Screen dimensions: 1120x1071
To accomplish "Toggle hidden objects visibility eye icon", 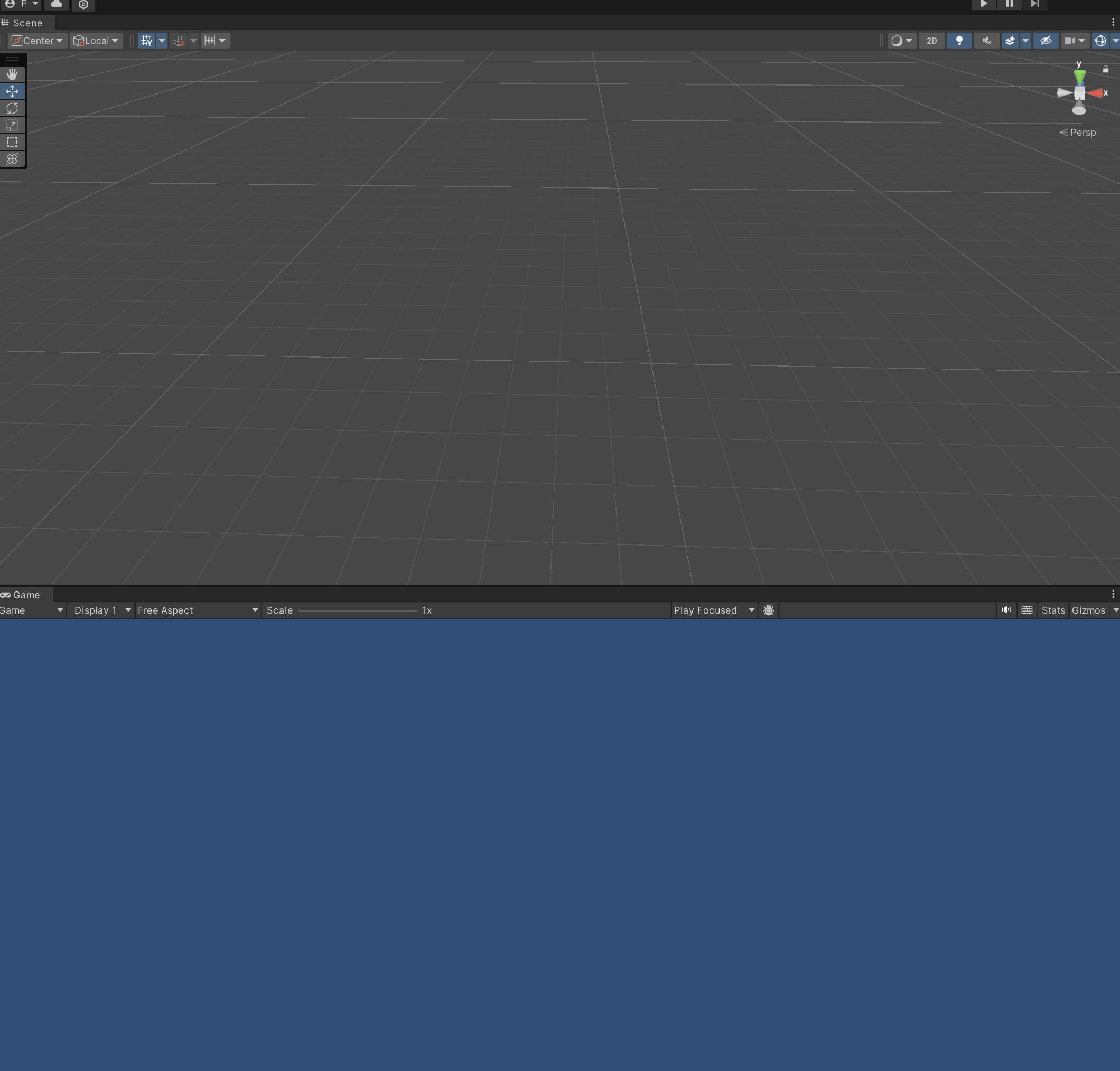I will [x=1046, y=41].
